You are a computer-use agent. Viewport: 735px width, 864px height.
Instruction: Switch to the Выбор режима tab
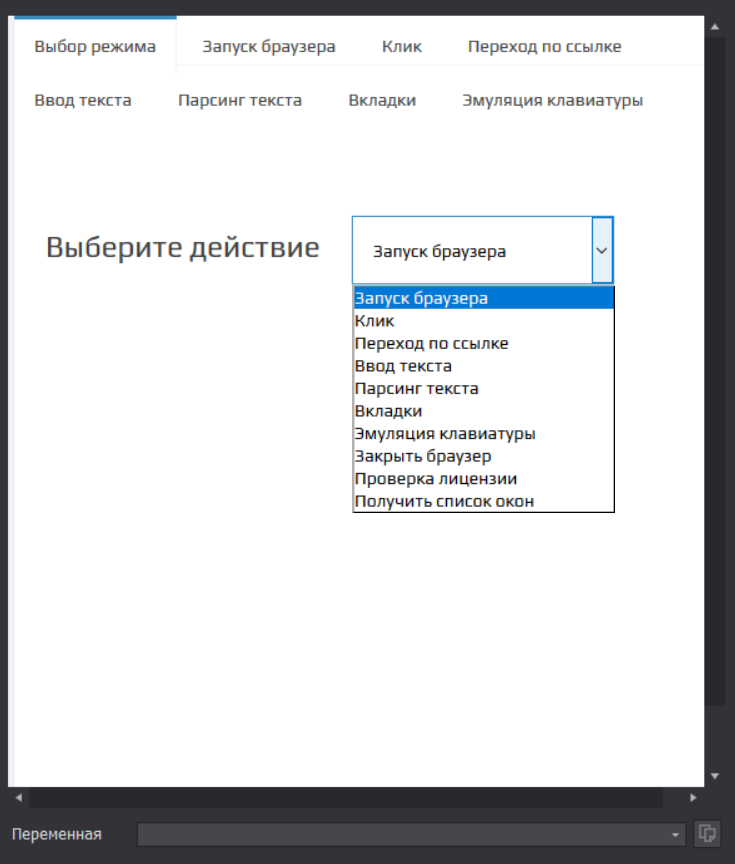pos(95,46)
